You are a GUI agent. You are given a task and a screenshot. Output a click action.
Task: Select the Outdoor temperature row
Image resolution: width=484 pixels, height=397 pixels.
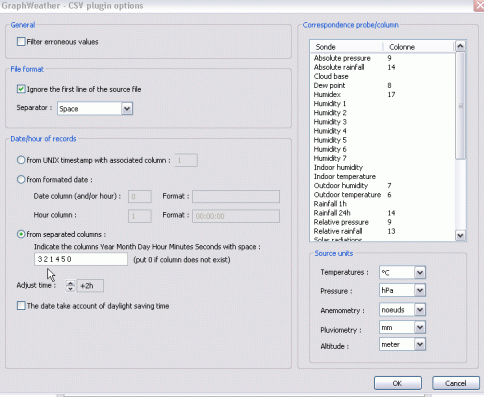[382, 195]
